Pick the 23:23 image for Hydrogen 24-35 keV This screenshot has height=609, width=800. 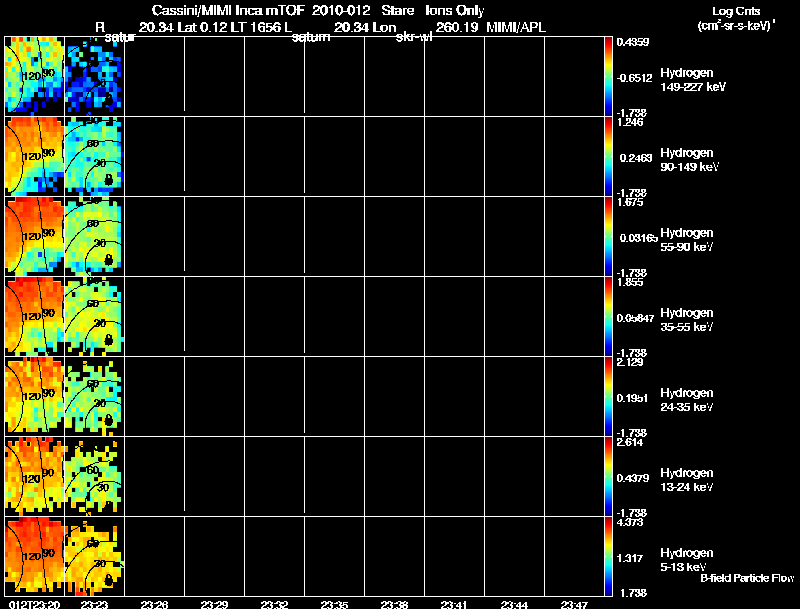(94, 396)
